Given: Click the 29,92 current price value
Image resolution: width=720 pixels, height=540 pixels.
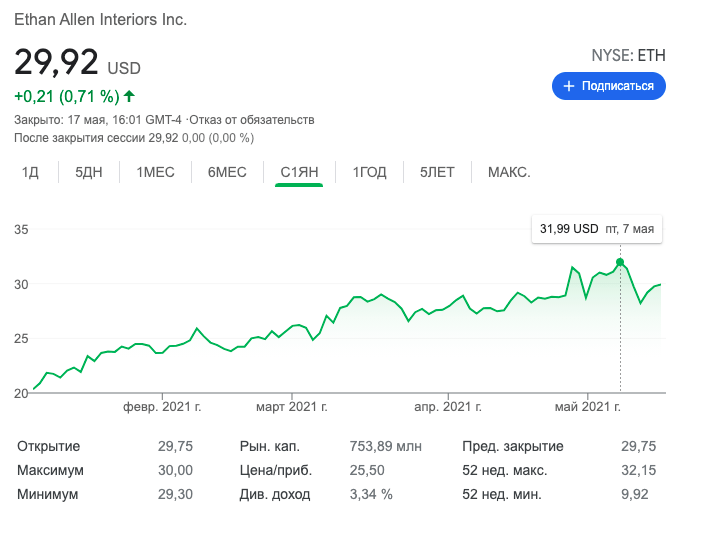Looking at the screenshot, I should click(56, 62).
